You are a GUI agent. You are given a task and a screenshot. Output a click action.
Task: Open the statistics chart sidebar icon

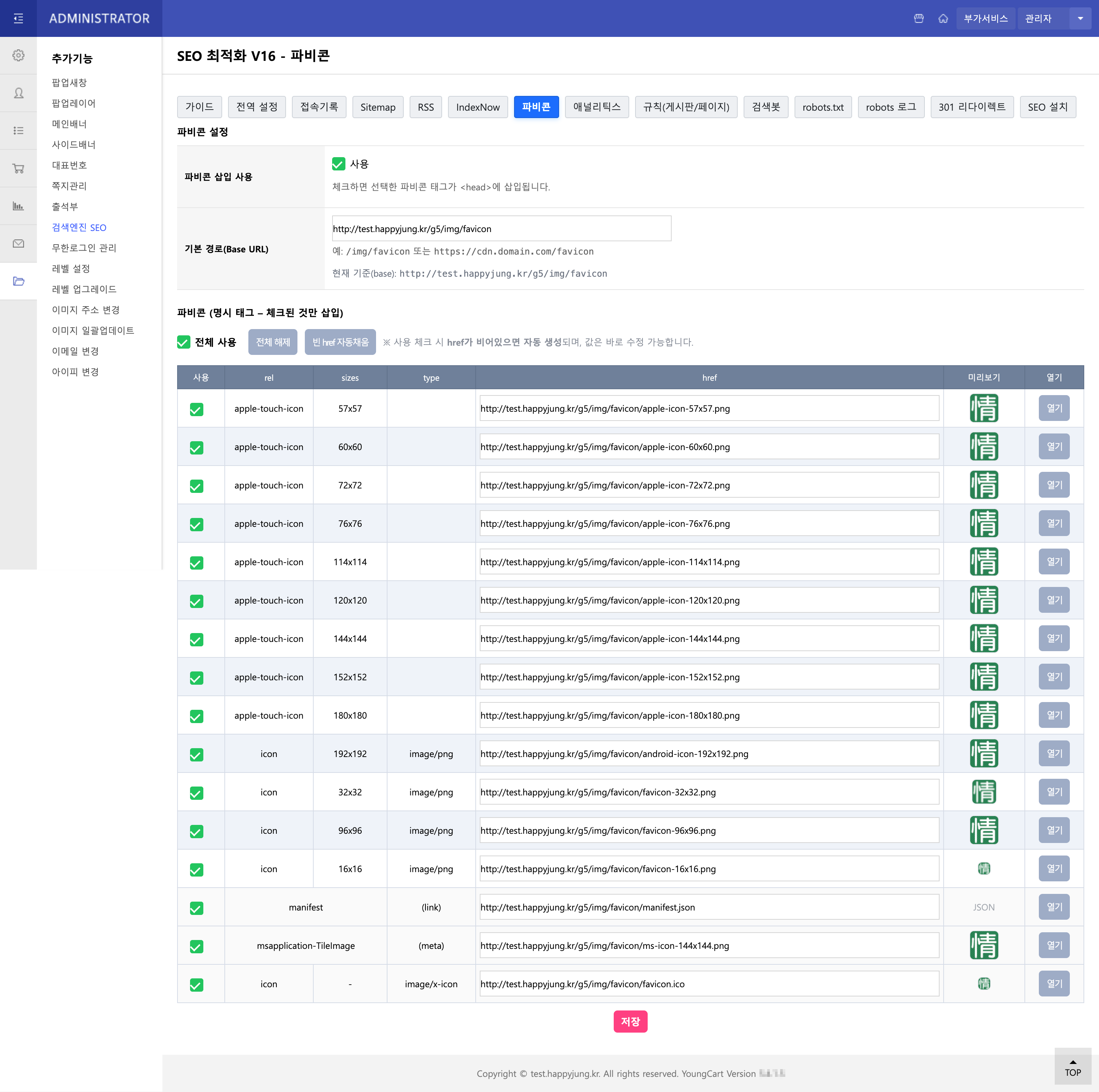(18, 206)
